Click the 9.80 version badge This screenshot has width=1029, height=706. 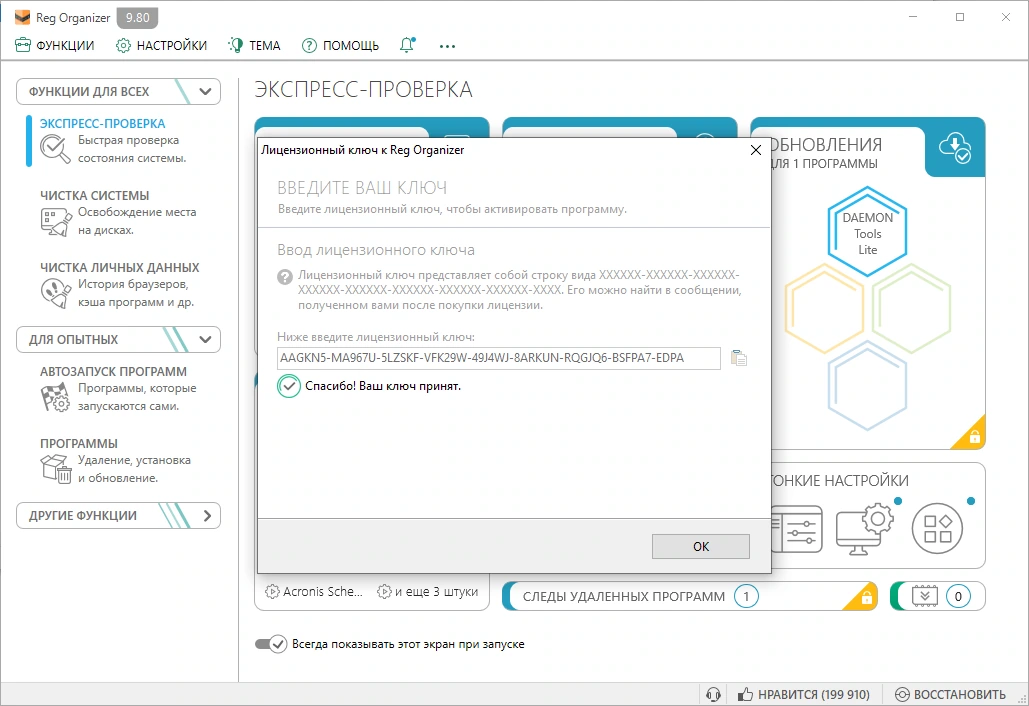tap(138, 18)
